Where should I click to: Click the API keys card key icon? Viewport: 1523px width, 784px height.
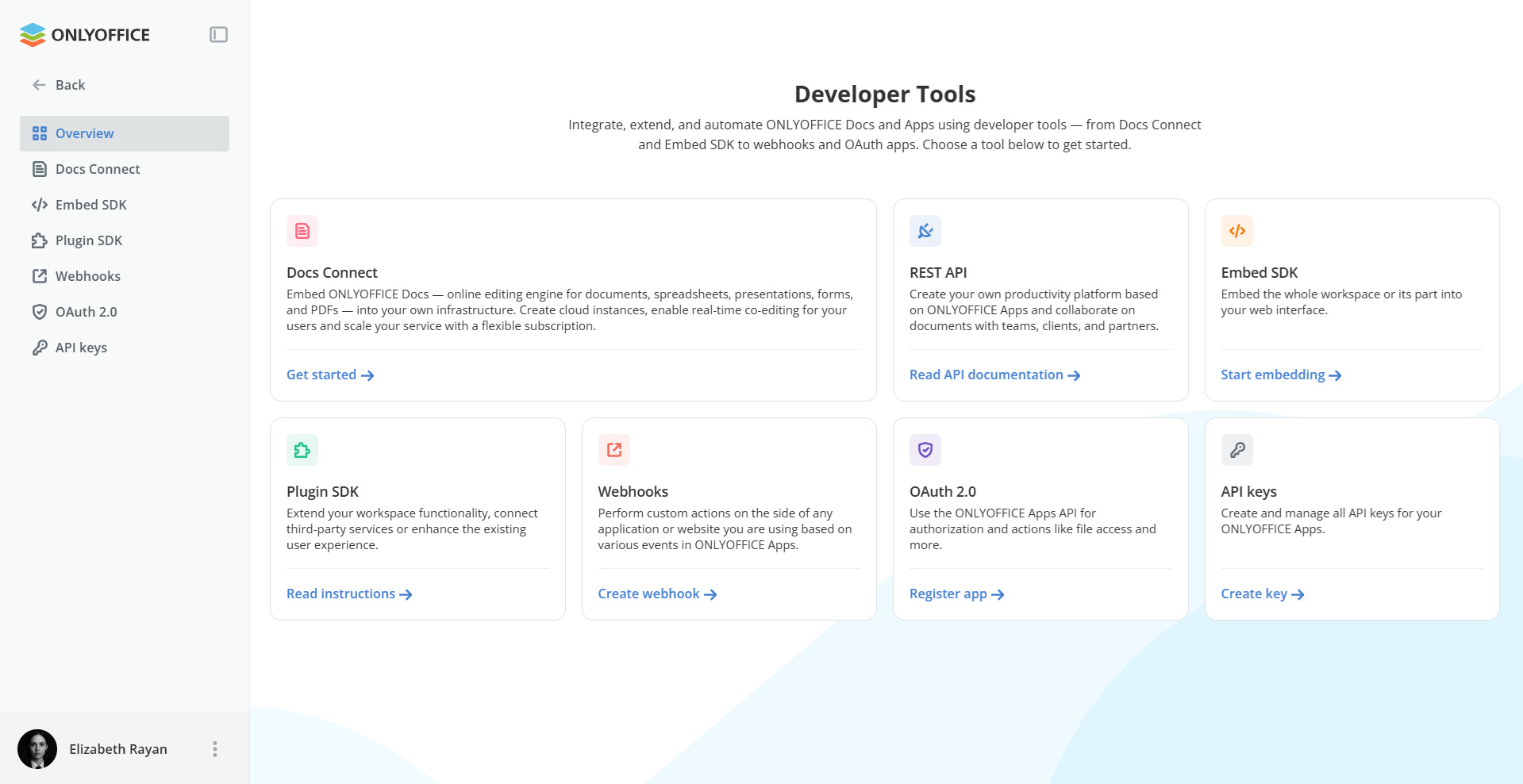(x=1237, y=450)
